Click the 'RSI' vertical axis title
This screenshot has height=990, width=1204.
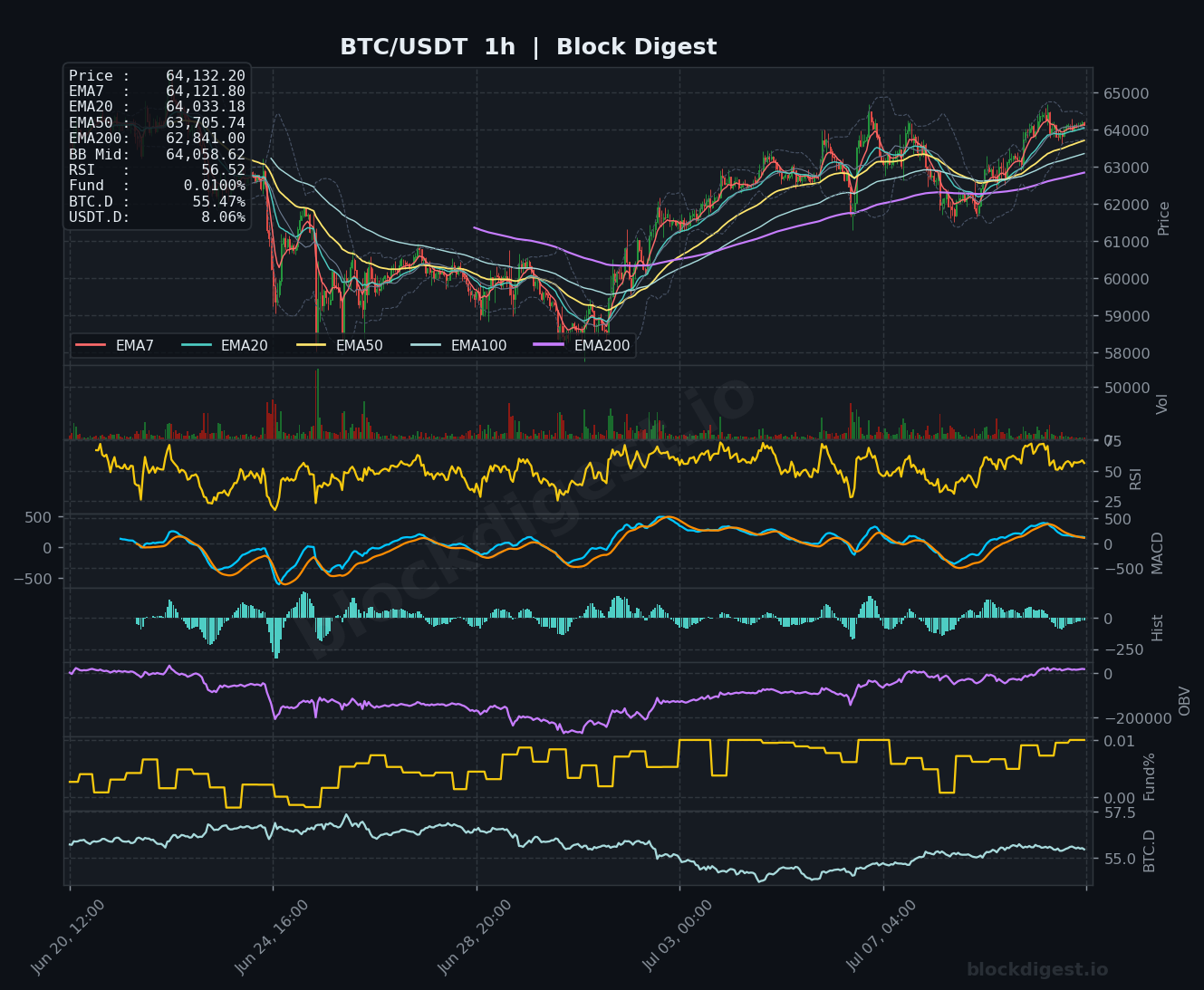(x=1136, y=478)
